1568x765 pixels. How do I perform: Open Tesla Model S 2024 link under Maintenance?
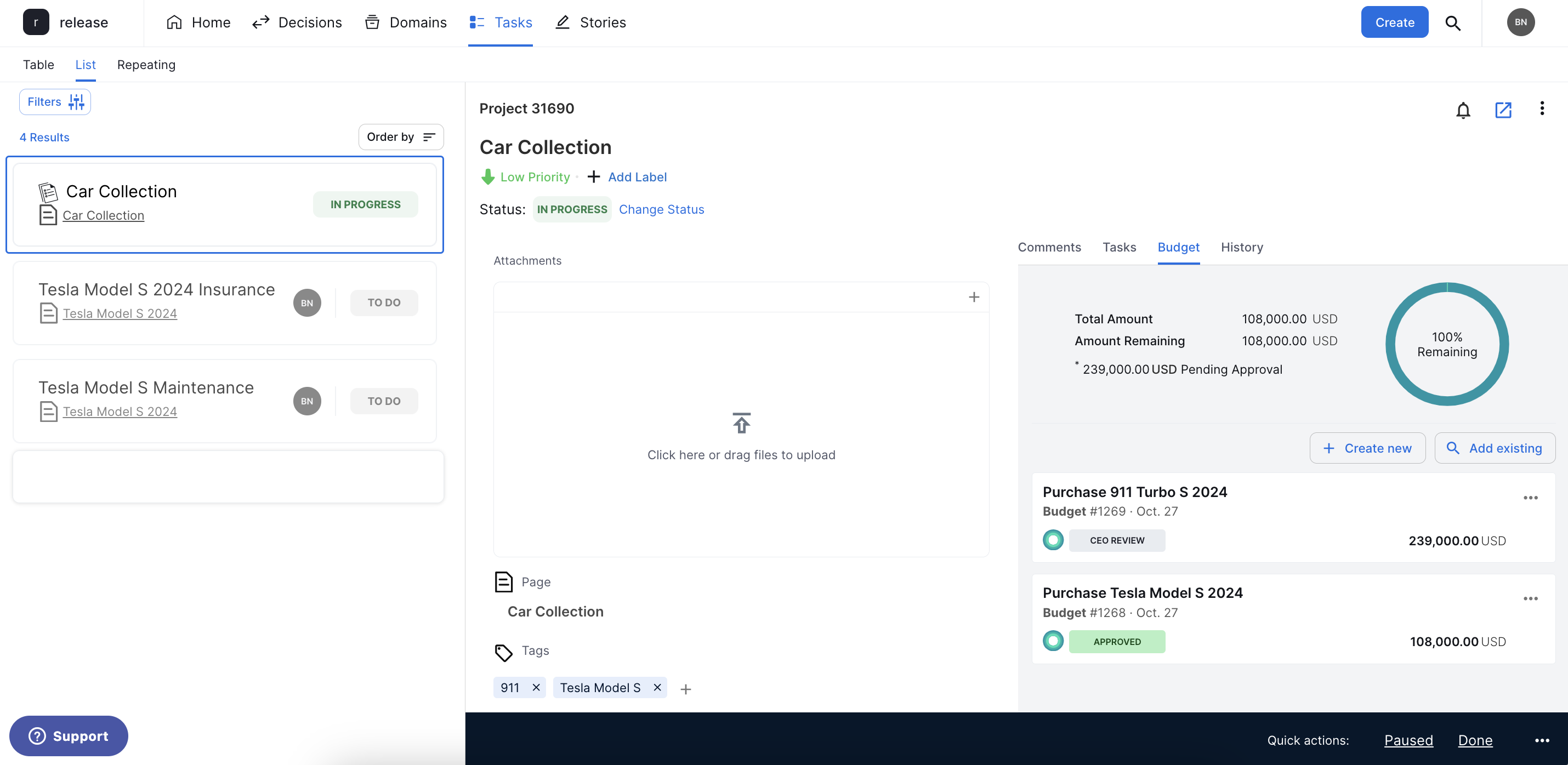pos(120,412)
